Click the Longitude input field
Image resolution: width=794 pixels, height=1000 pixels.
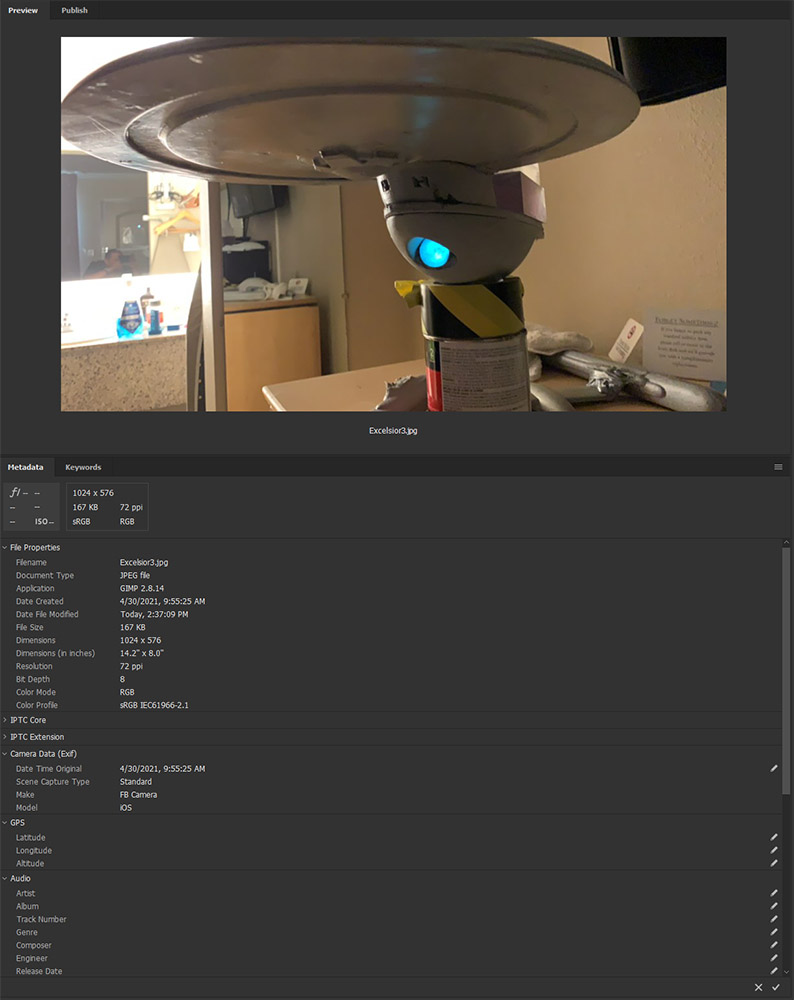441,850
